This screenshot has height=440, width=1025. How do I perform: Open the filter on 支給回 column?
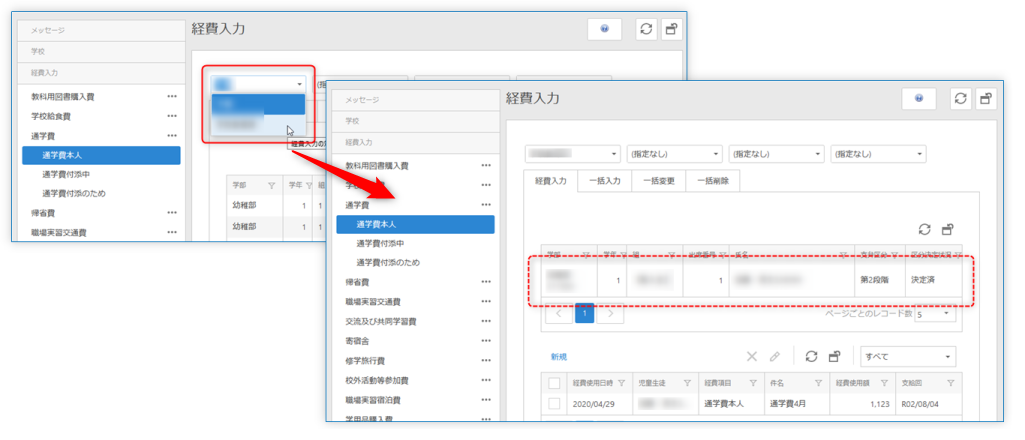950,383
